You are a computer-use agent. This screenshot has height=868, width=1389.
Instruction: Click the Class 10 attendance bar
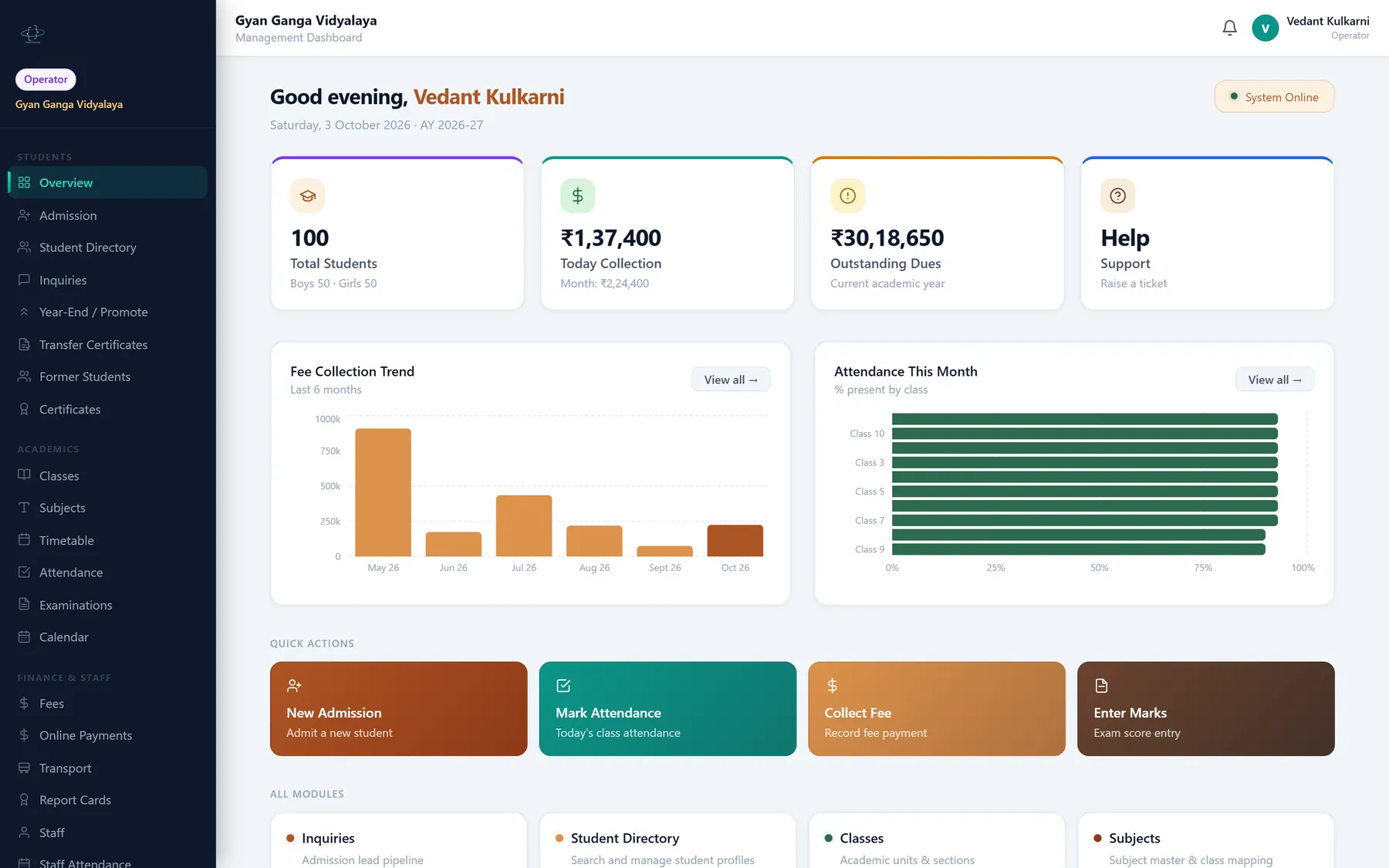(1085, 434)
